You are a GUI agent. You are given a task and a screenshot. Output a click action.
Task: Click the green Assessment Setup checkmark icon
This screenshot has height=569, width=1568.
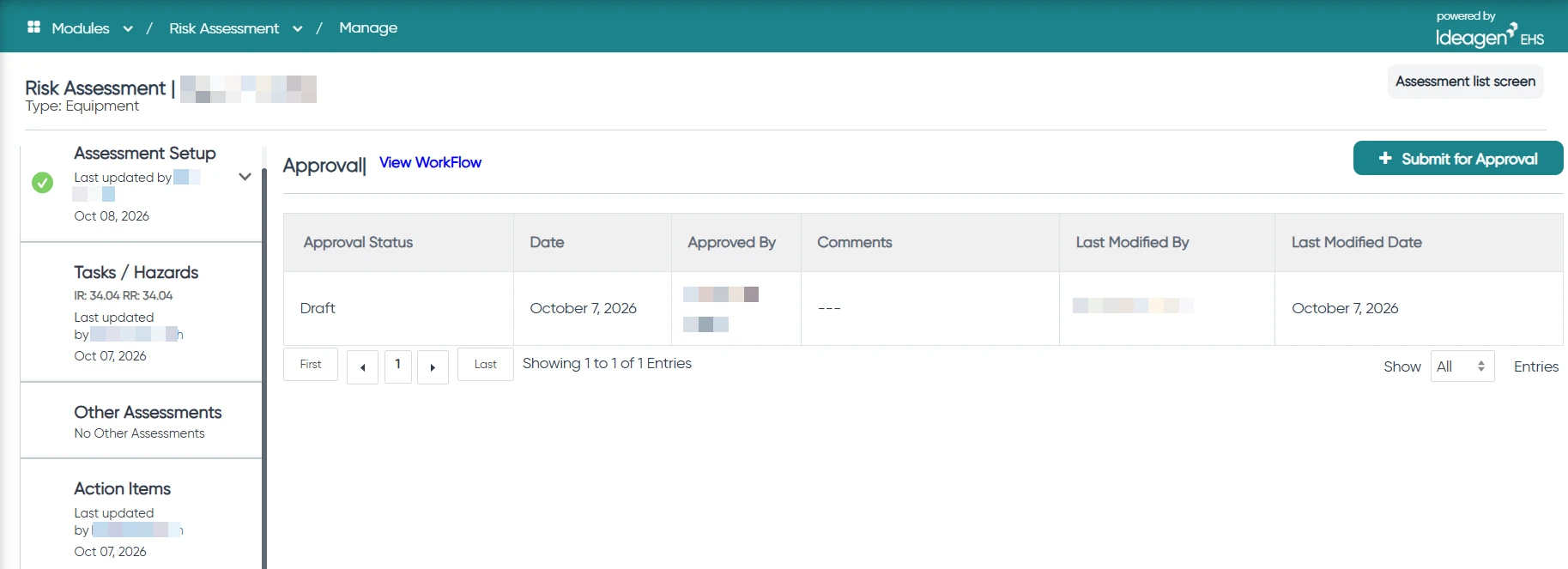point(42,182)
